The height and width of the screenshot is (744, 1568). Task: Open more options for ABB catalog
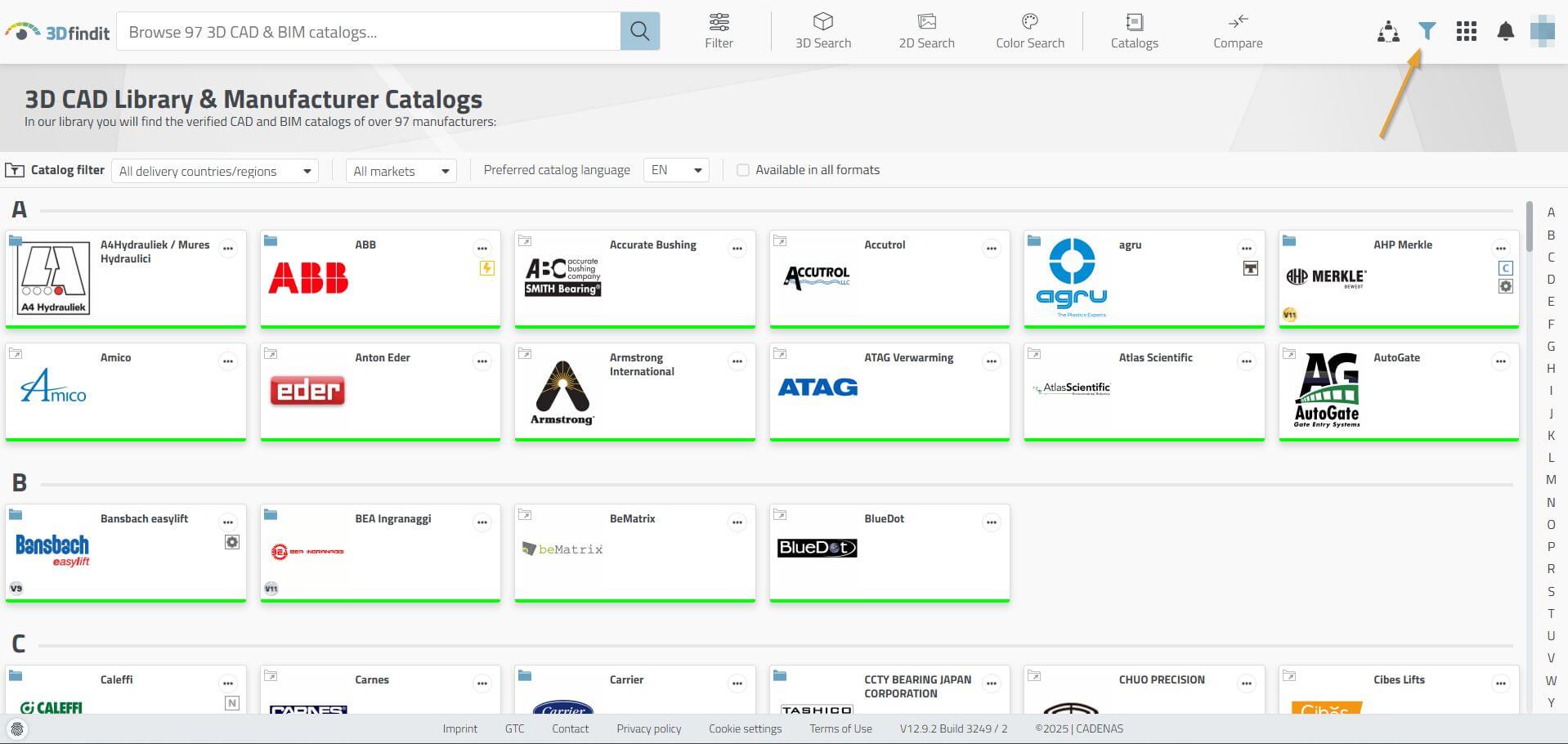coord(482,248)
